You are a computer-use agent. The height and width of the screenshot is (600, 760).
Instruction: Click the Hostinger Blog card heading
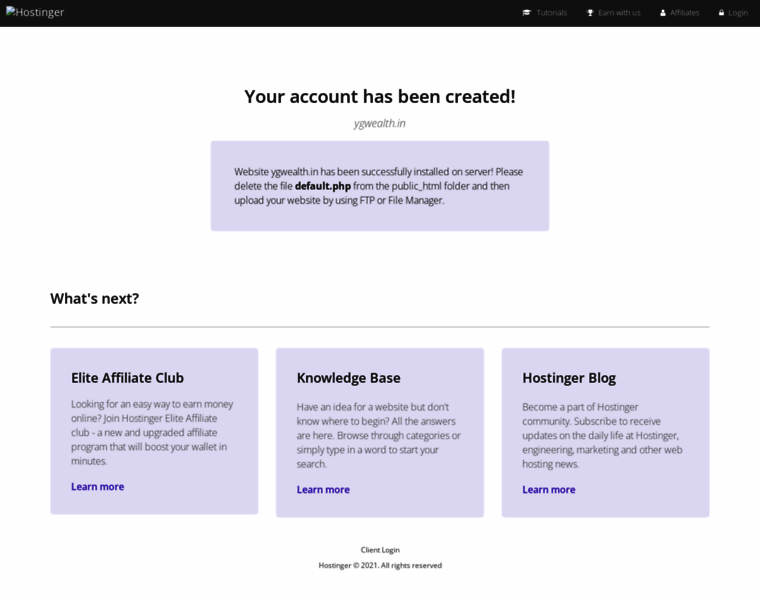pyautogui.click(x=569, y=378)
